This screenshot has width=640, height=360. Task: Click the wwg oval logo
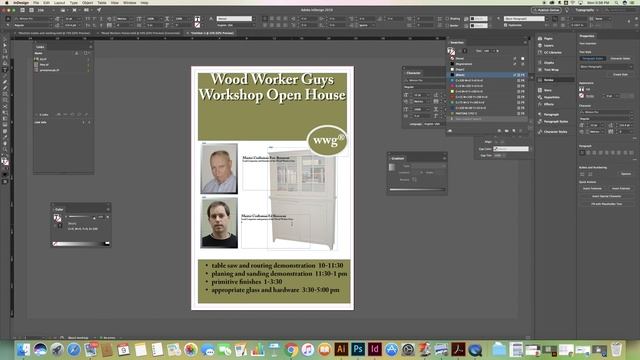(x=327, y=140)
